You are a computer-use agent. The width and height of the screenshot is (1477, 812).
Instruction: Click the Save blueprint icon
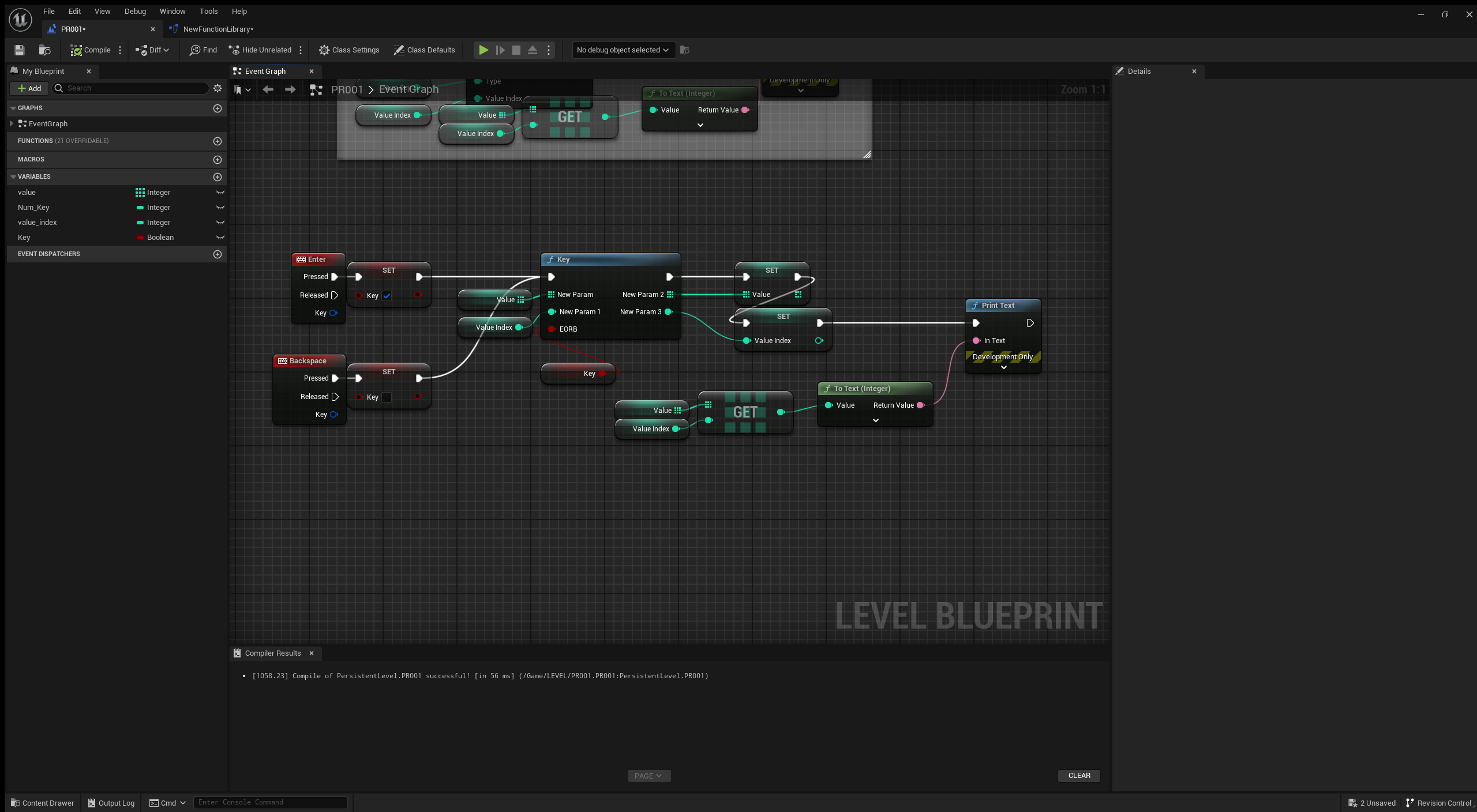(20, 50)
